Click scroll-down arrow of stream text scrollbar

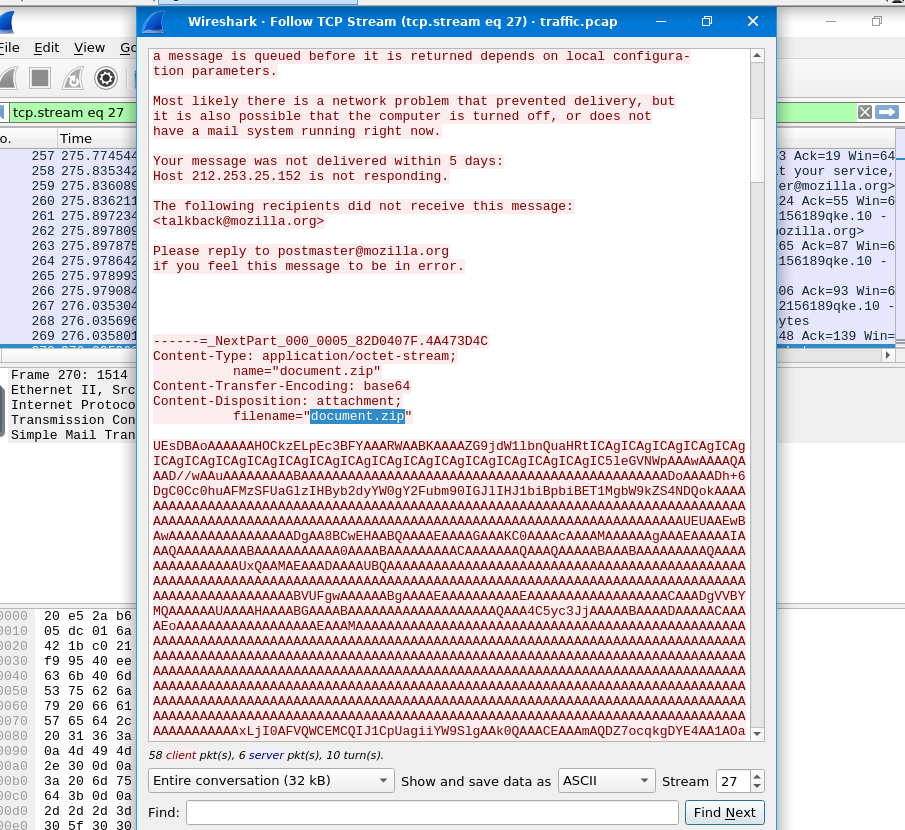click(x=757, y=734)
